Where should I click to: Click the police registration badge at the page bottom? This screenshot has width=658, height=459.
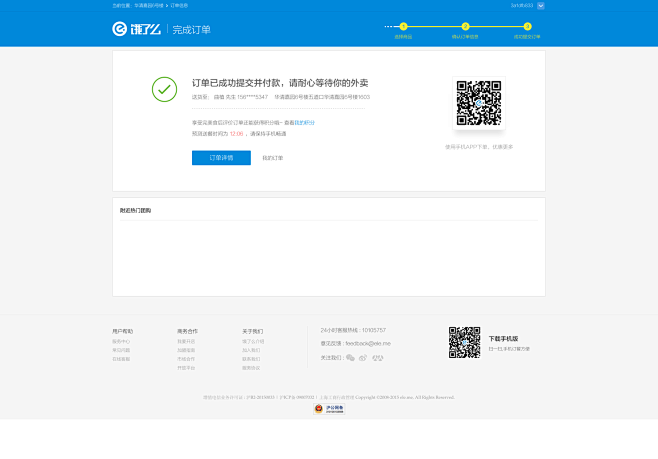329,409
